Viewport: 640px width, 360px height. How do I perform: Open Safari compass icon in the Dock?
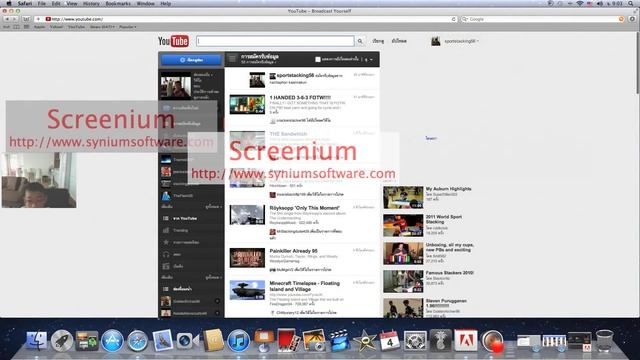138,341
